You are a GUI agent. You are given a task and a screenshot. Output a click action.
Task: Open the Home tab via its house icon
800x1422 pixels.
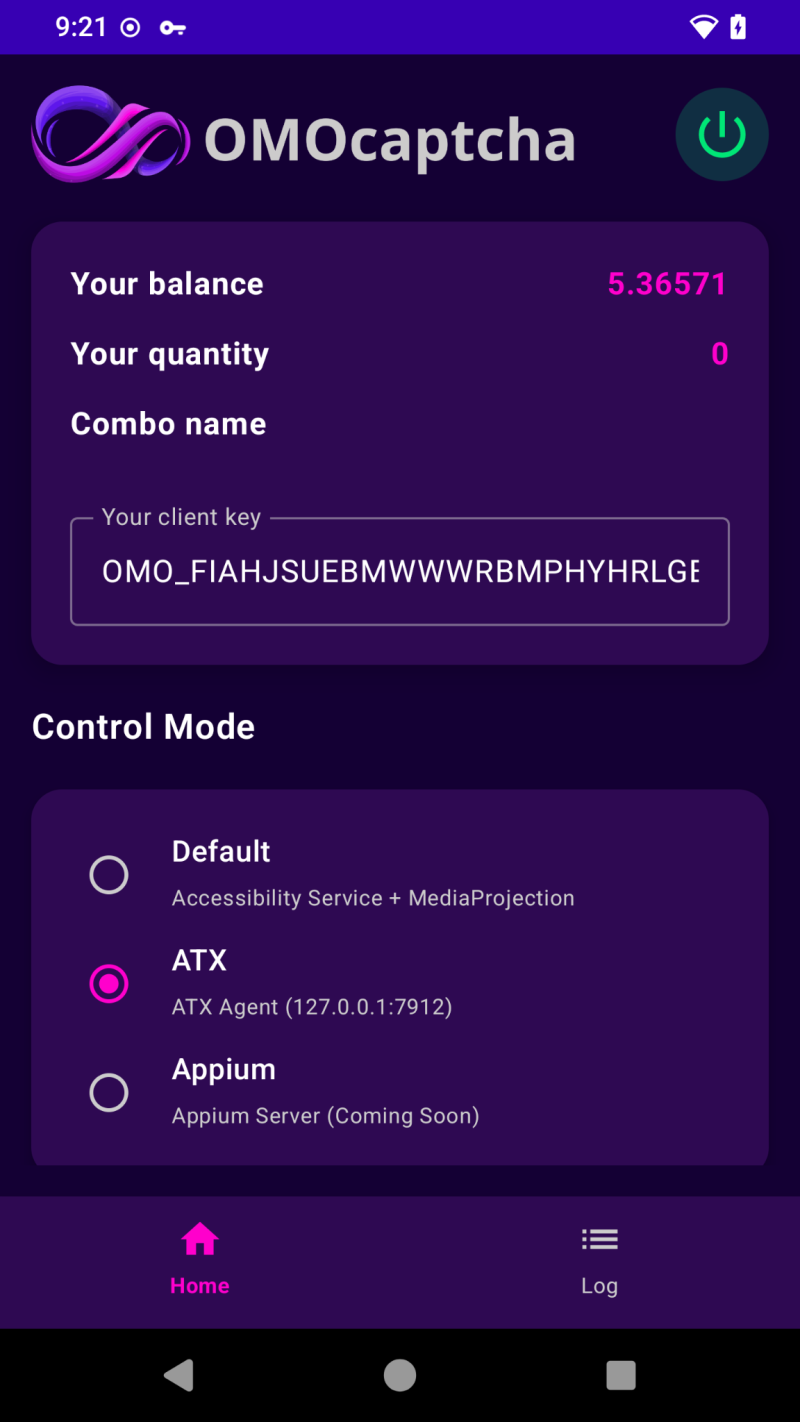(x=199, y=1238)
